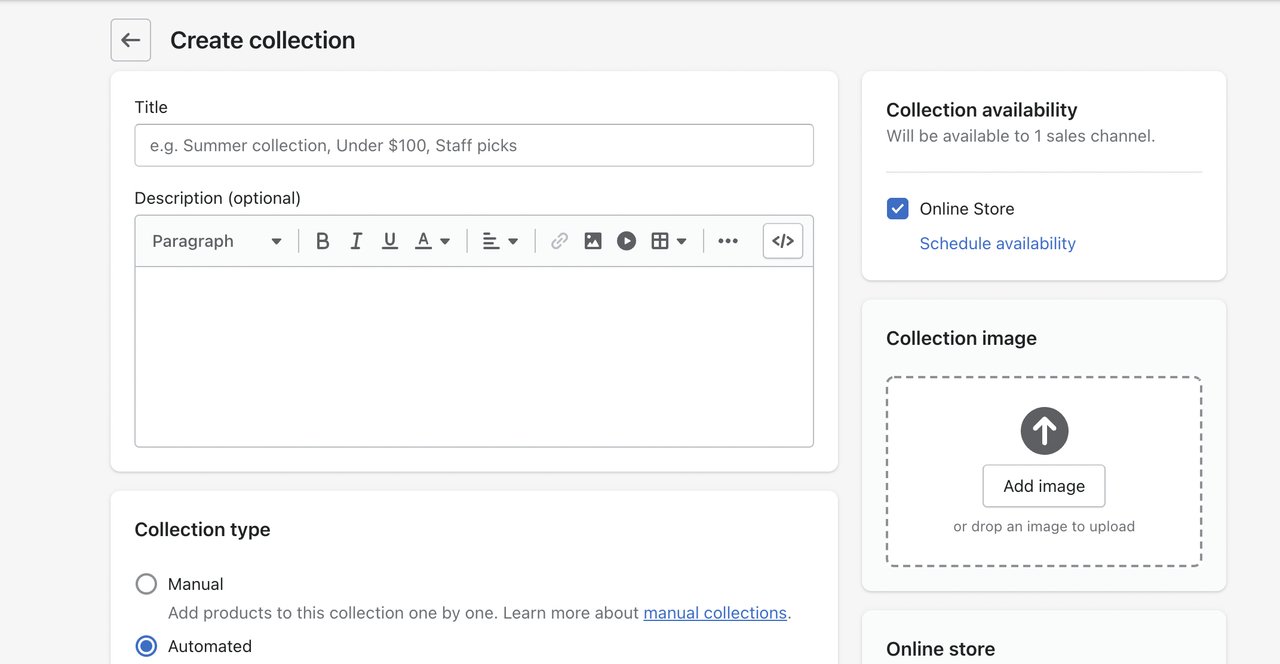Click the back arrow button
The image size is (1280, 664).
coord(130,40)
